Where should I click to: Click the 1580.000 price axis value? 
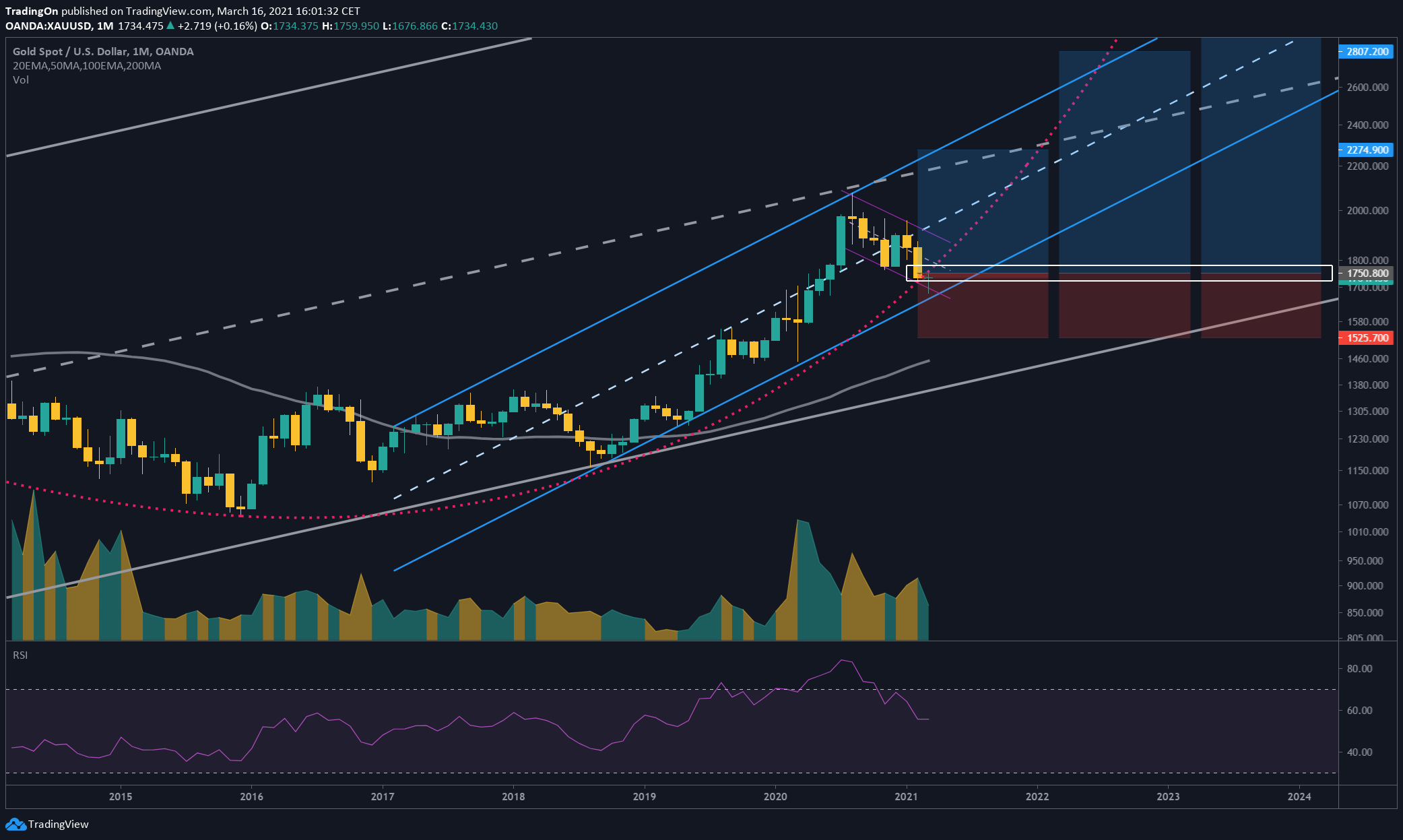click(x=1367, y=321)
